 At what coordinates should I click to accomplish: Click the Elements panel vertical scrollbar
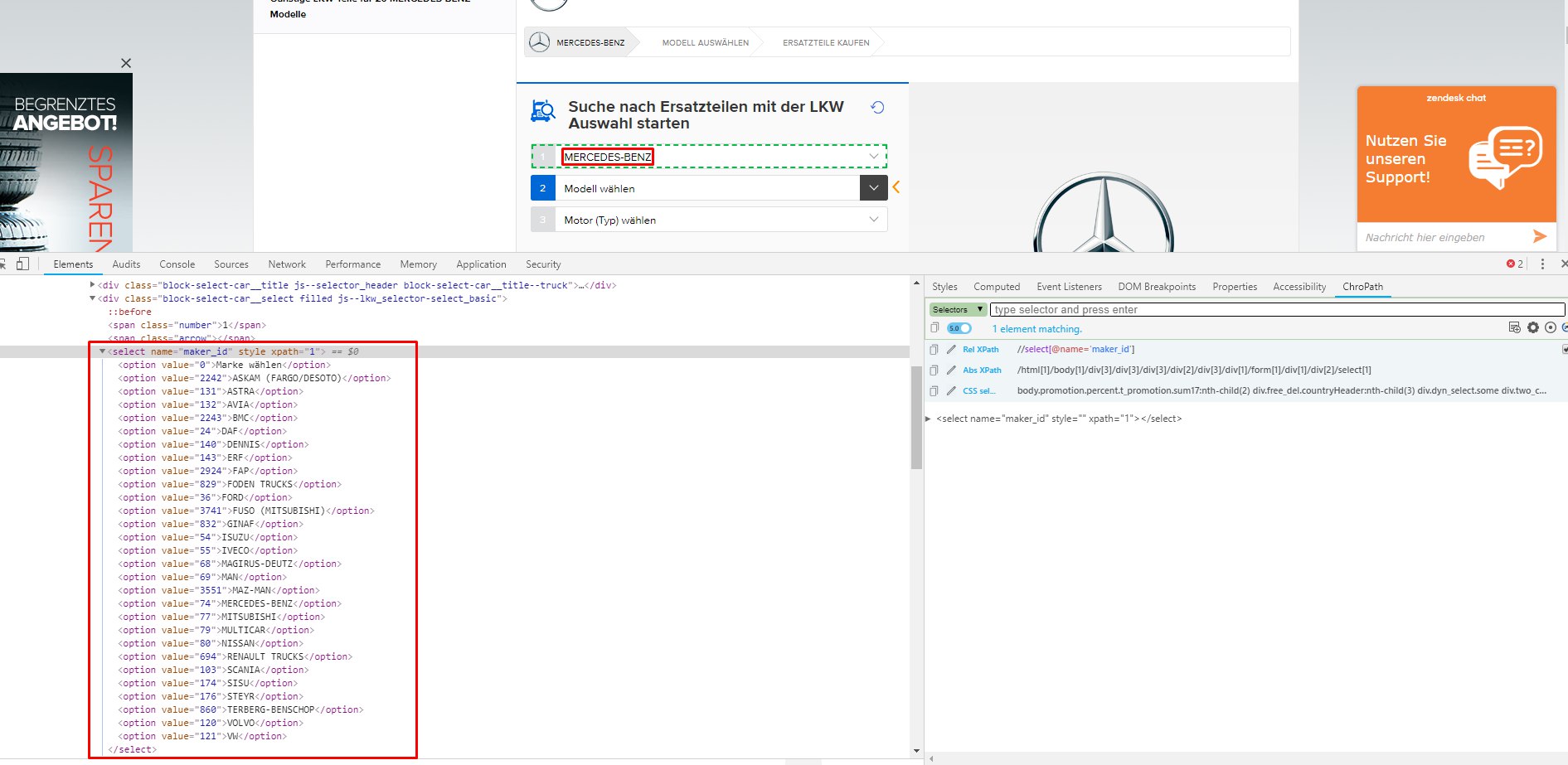tap(916, 419)
